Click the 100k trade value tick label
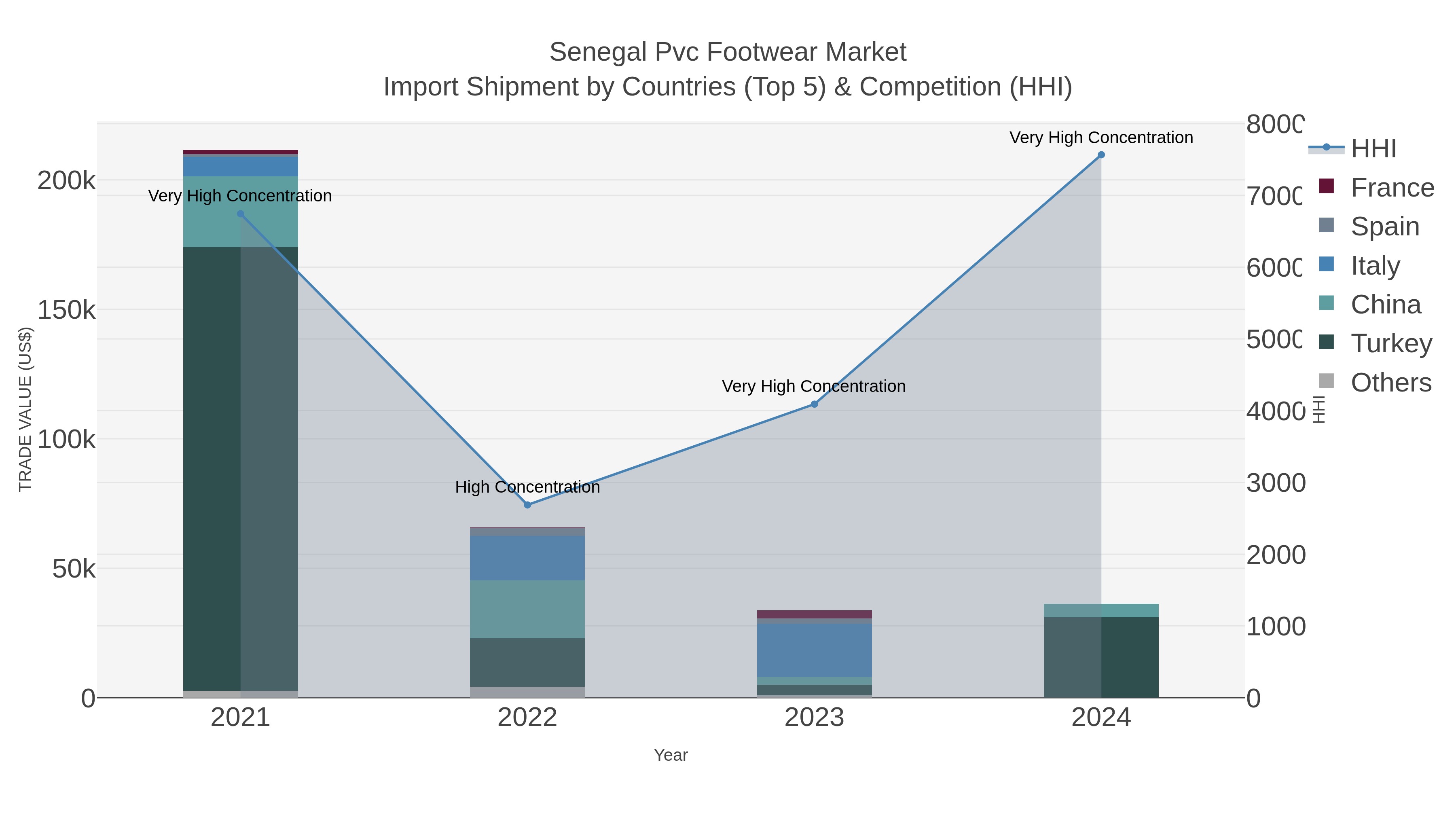Screen dimensions: 1456x819 (67, 439)
